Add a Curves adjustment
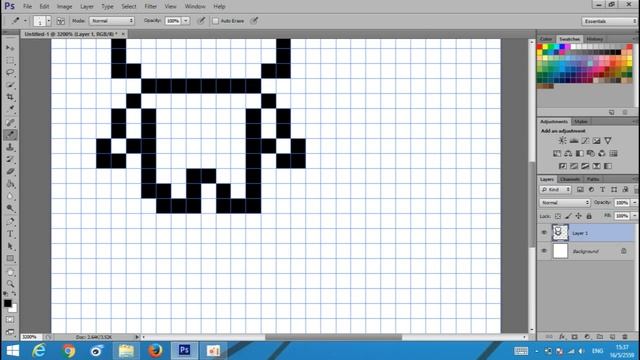The image size is (640, 360). click(x=585, y=141)
